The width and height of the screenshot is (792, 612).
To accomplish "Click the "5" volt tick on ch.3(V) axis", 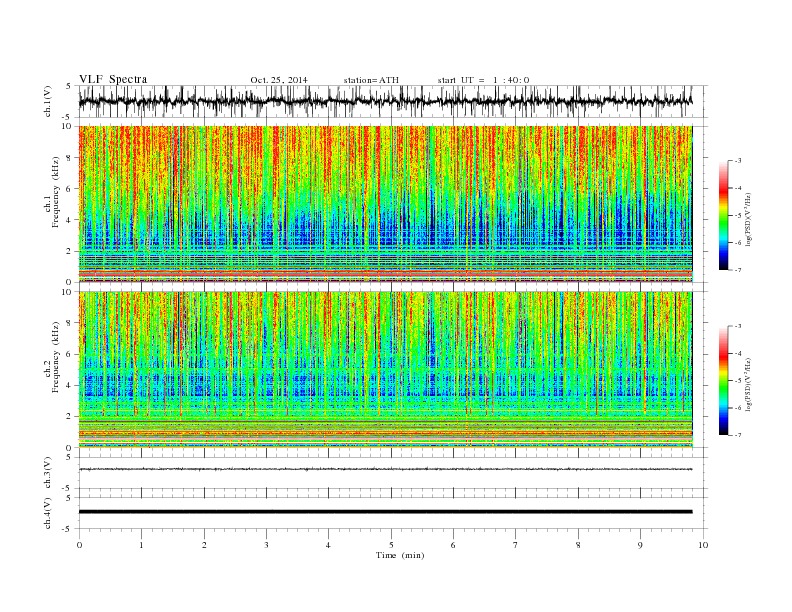I will (69, 457).
